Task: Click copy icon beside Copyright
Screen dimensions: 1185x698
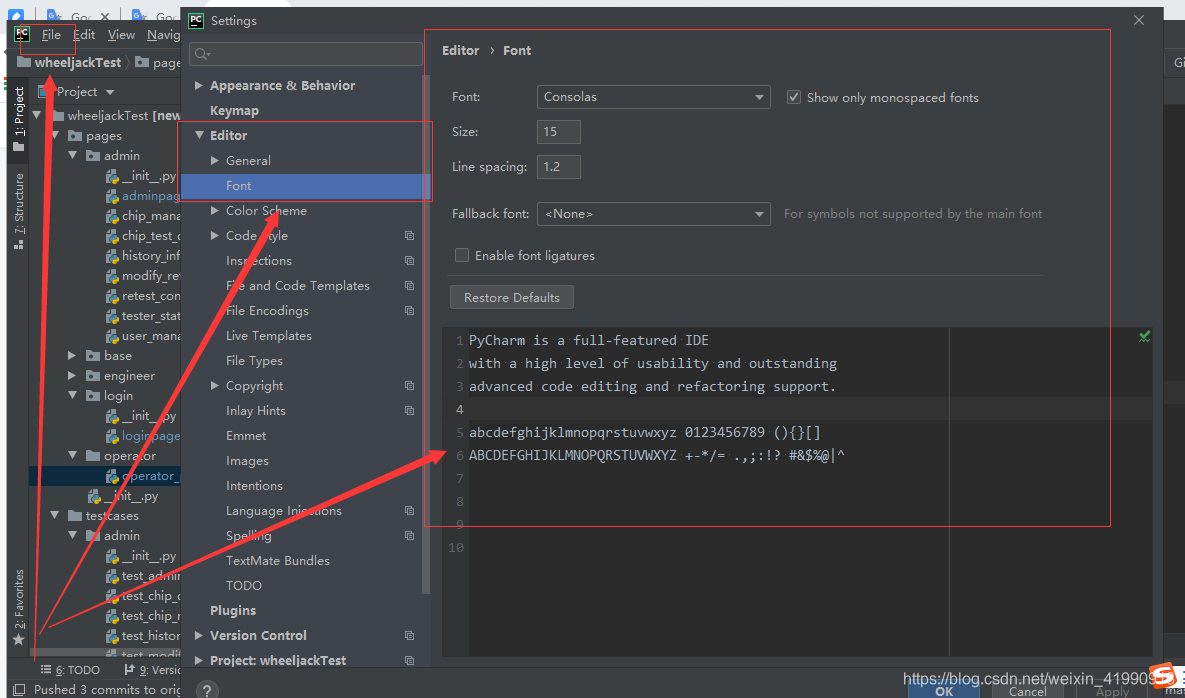Action: [x=409, y=385]
